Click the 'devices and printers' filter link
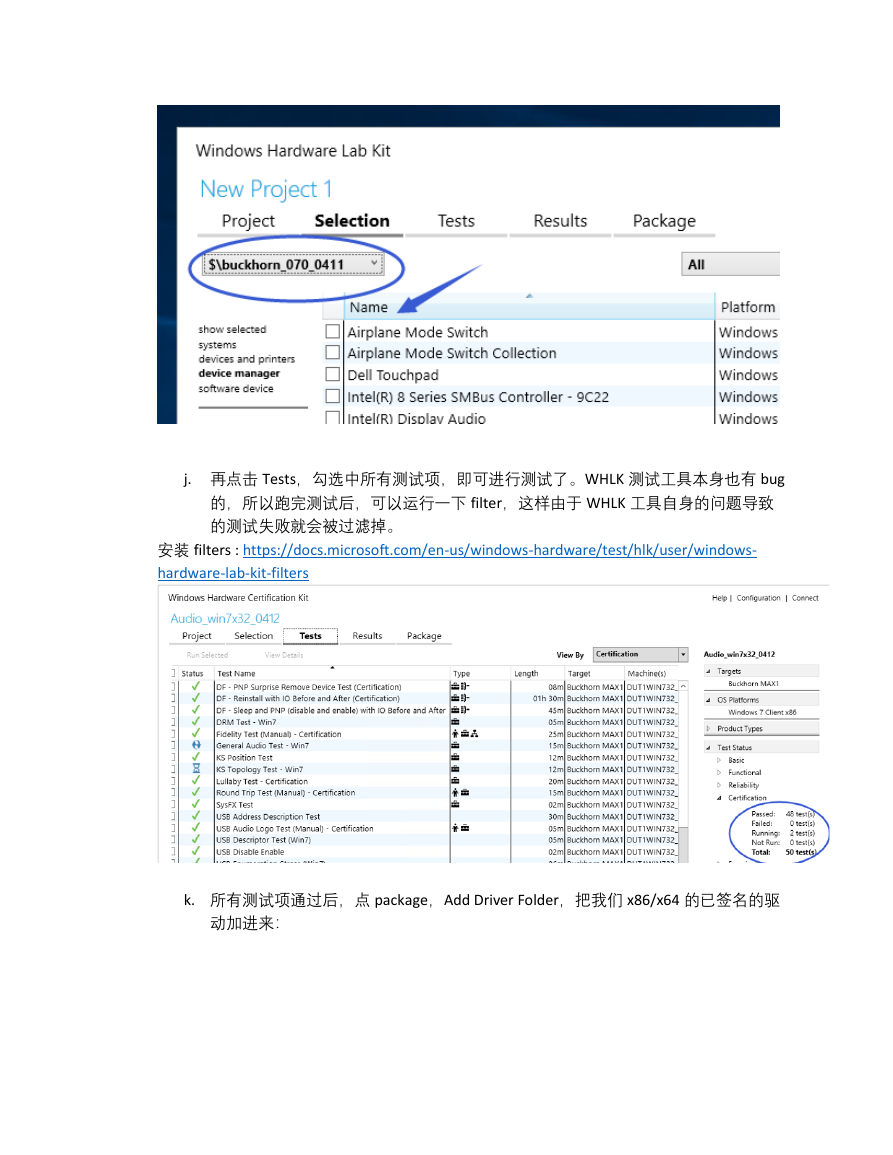The width and height of the screenshot is (893, 1155). pyautogui.click(x=246, y=359)
